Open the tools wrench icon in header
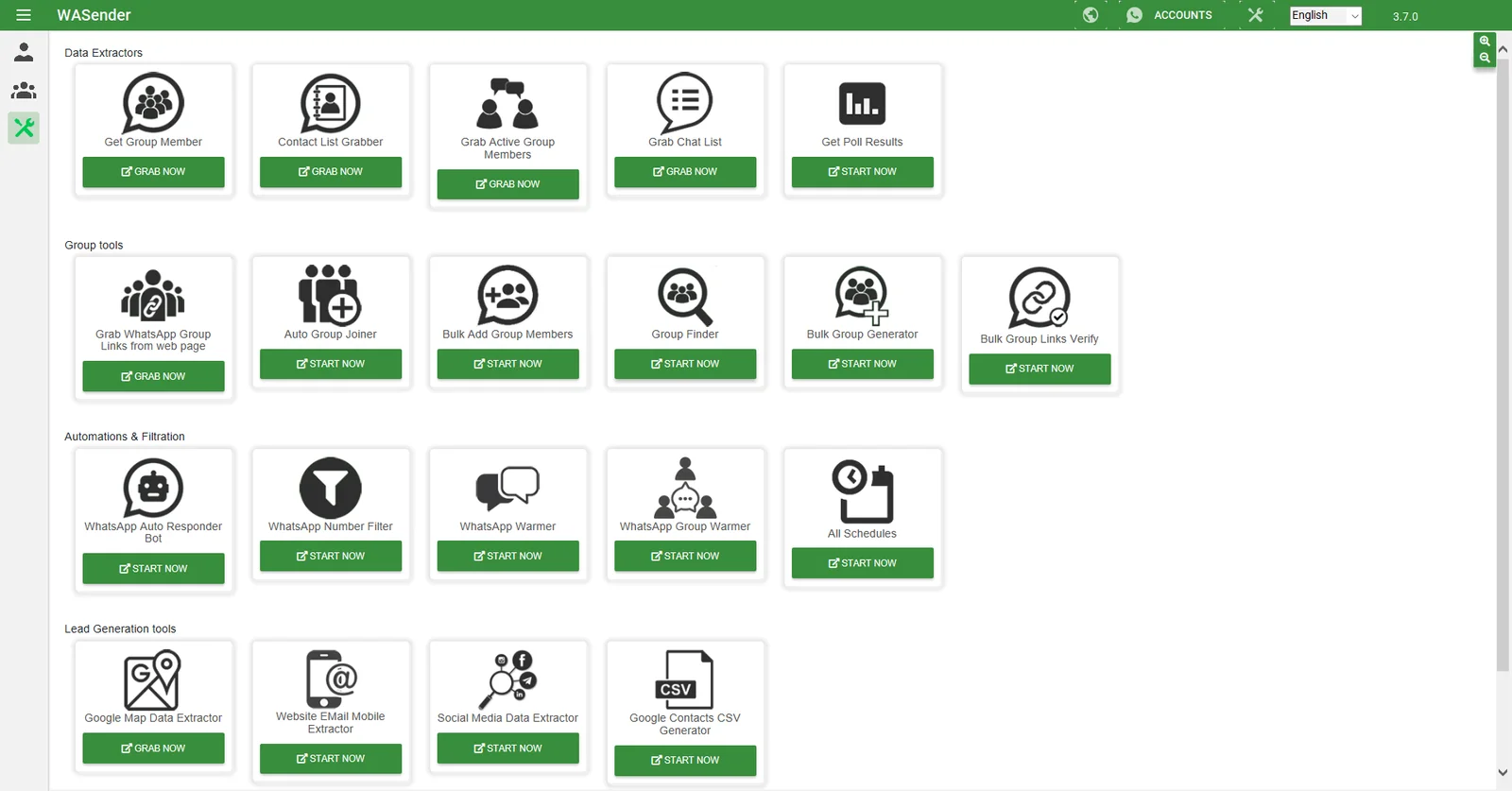Image resolution: width=1512 pixels, height=791 pixels. (1255, 15)
